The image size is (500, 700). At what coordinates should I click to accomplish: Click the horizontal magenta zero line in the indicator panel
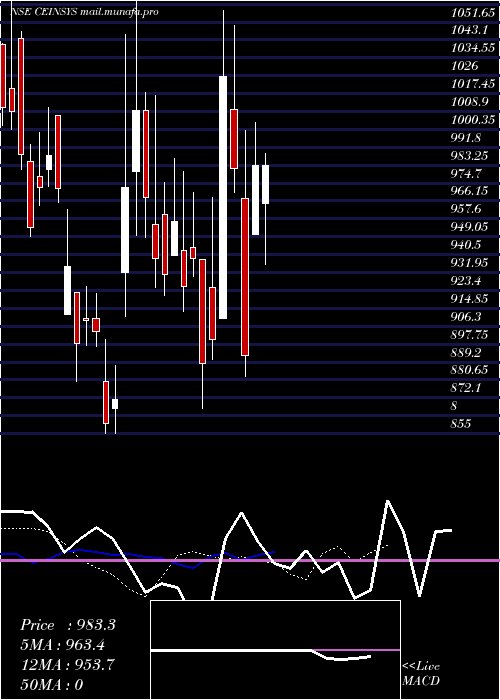pyautogui.click(x=250, y=560)
